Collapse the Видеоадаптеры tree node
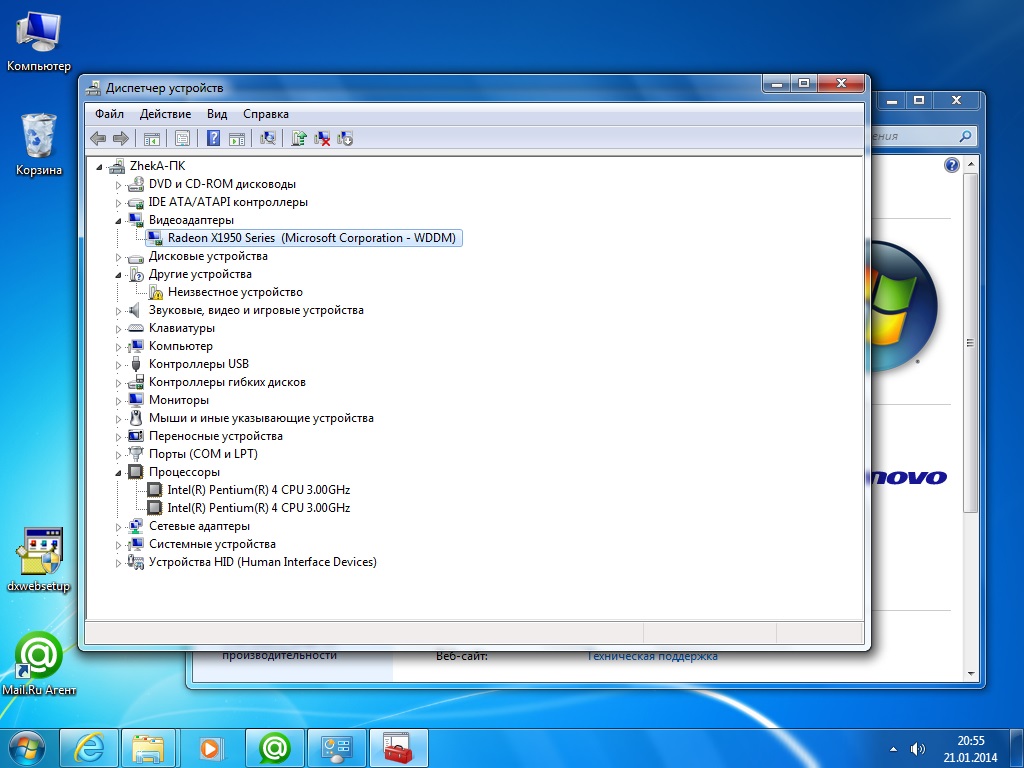The image size is (1024, 768). tap(119, 220)
